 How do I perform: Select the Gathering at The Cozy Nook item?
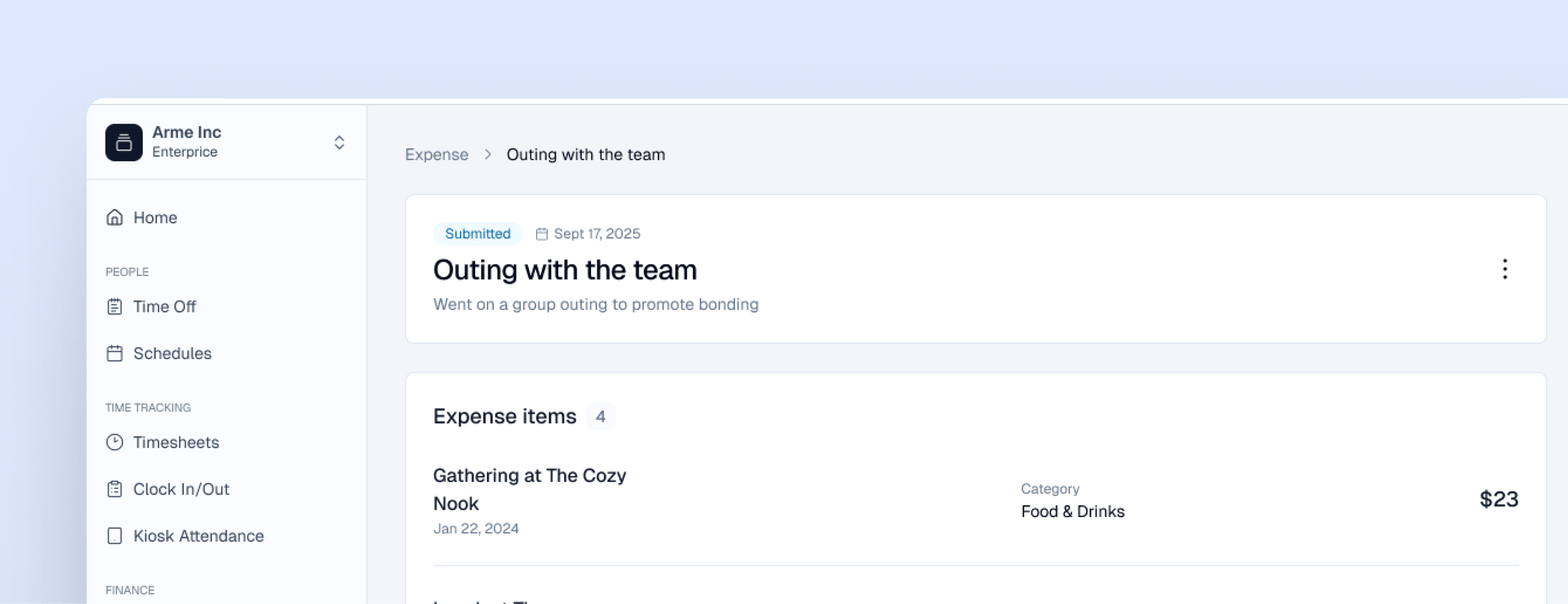pyautogui.click(x=529, y=489)
